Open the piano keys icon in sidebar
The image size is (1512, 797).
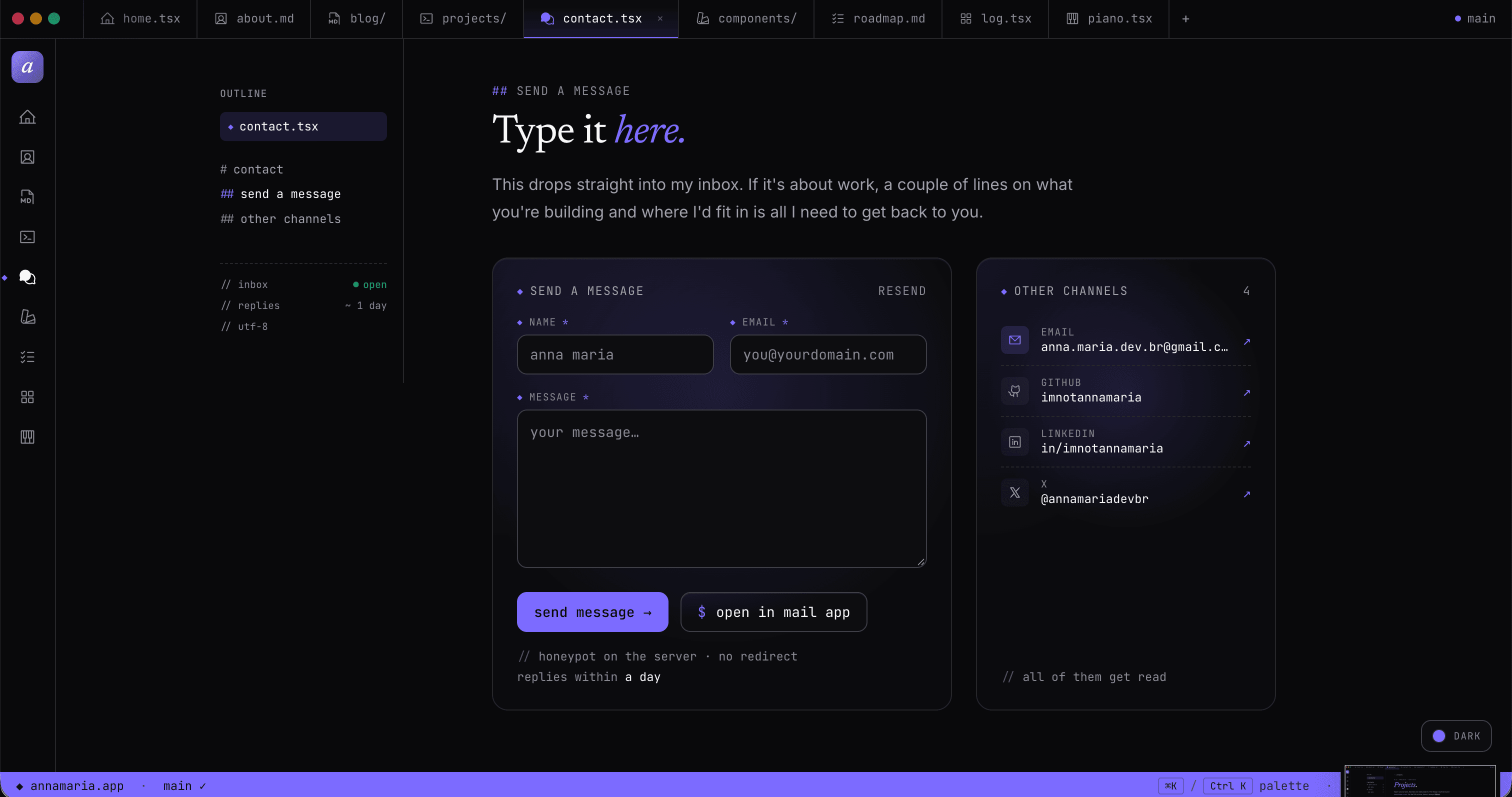[27, 436]
